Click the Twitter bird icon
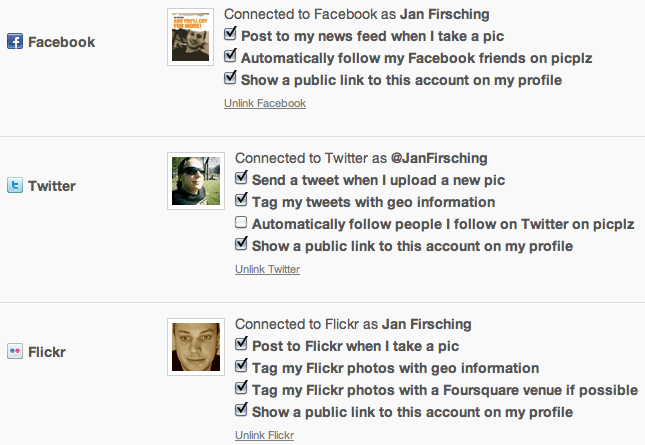 (15, 185)
